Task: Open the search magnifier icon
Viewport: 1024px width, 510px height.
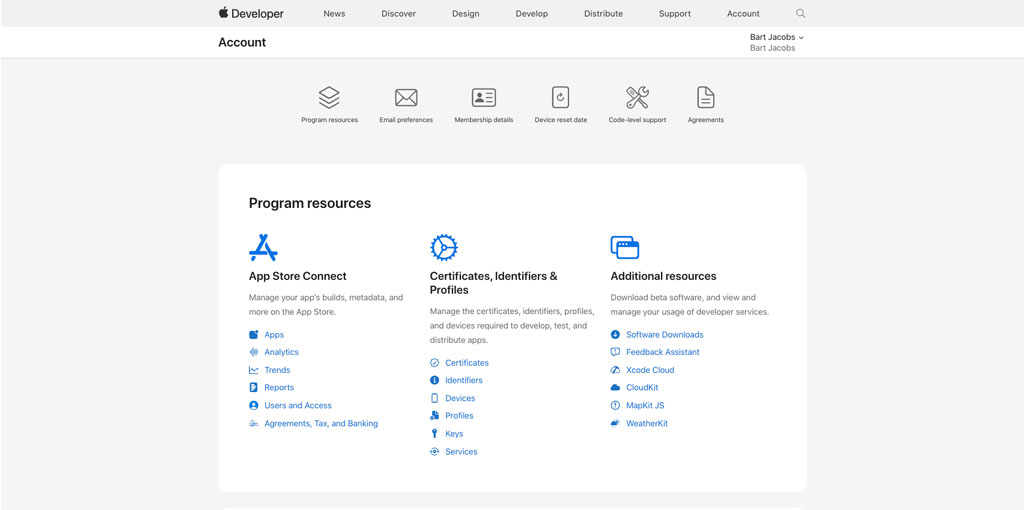Action: coord(801,13)
